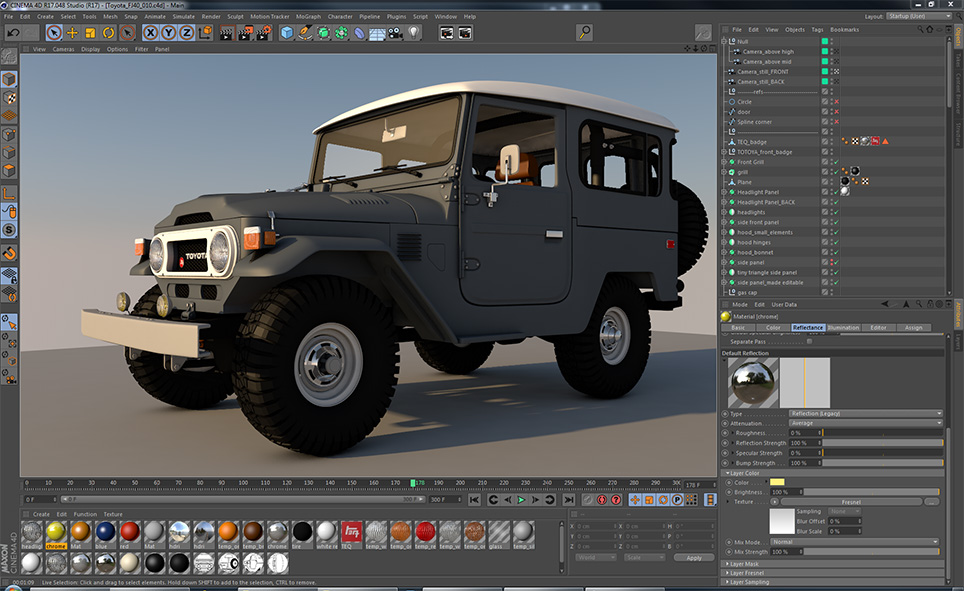The width and height of the screenshot is (964, 591).
Task: Click the Apply button in coordinates panel
Action: 693,557
